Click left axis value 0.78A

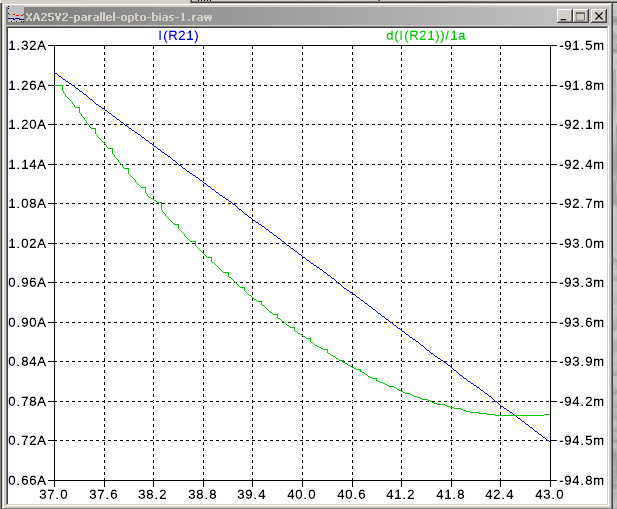click(x=27, y=402)
